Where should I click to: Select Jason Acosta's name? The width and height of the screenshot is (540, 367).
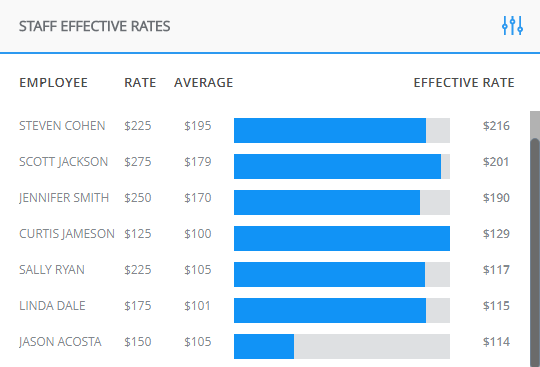point(60,342)
